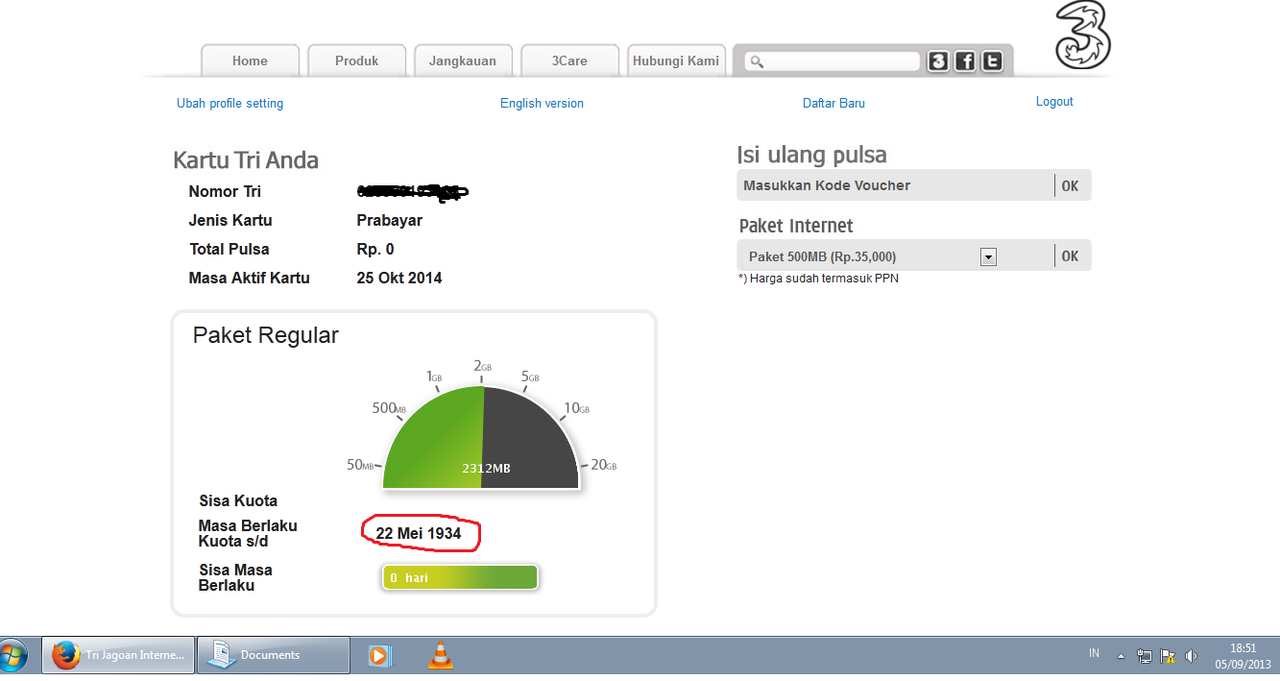Open Action Center flag icon
Viewport: 1280px width, 681px height.
point(1167,657)
